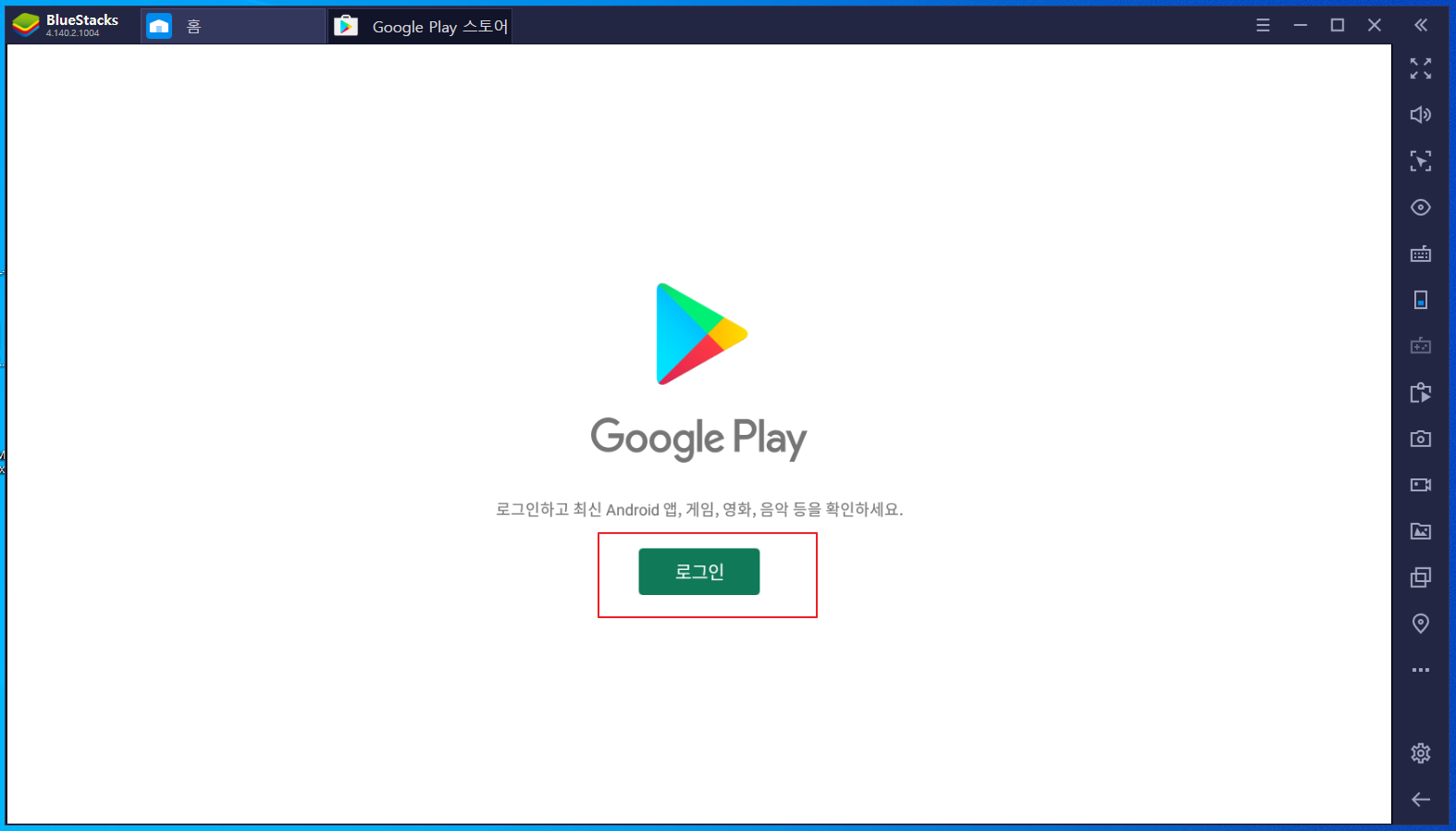Toggle fullscreen mode icon
The height and width of the screenshot is (831, 1456).
tap(1421, 68)
